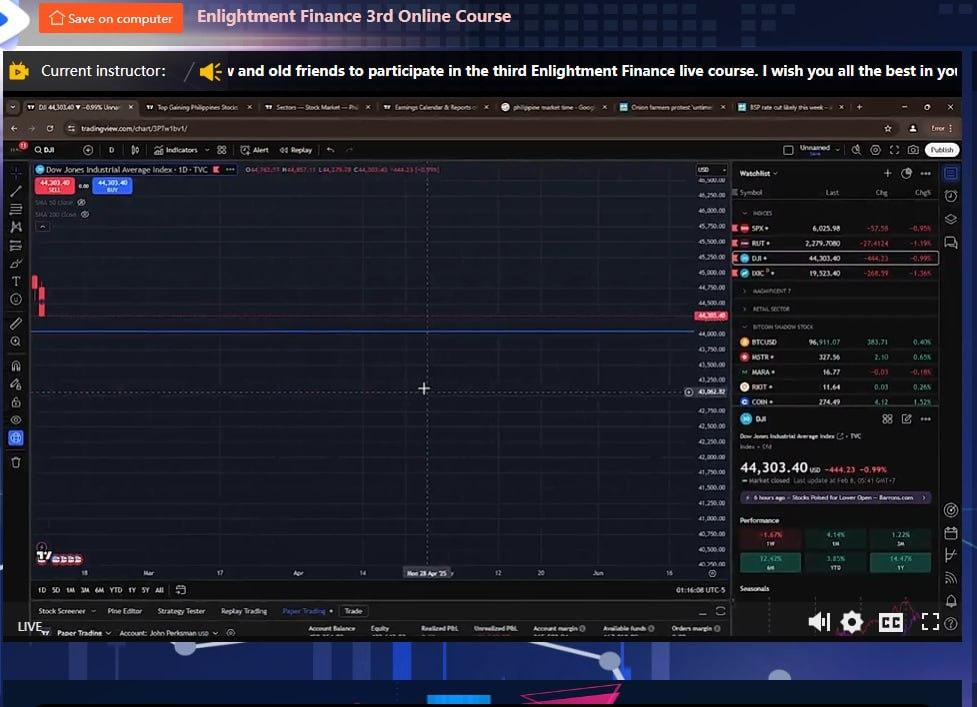This screenshot has height=707, width=977.
Task: Take a chart snapshot with camera icon
Action: pyautogui.click(x=913, y=150)
